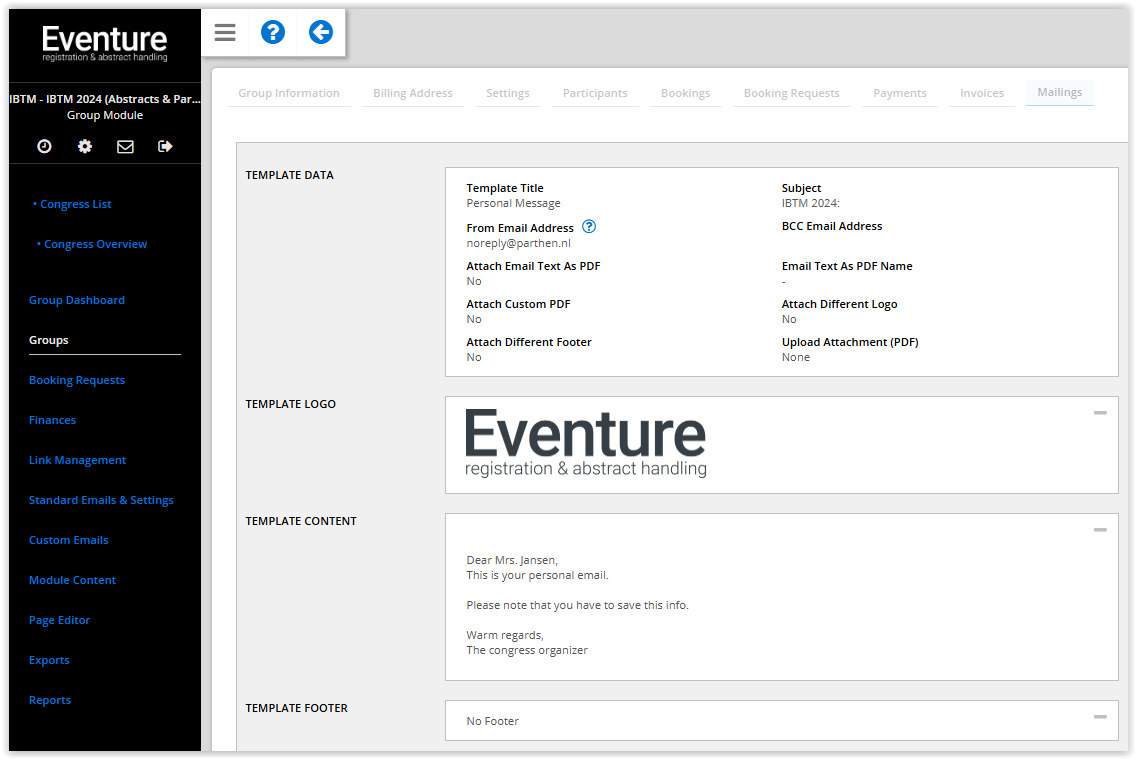Click the logout arrow icon in sidebar
The height and width of the screenshot is (759, 1136).
tap(165, 147)
